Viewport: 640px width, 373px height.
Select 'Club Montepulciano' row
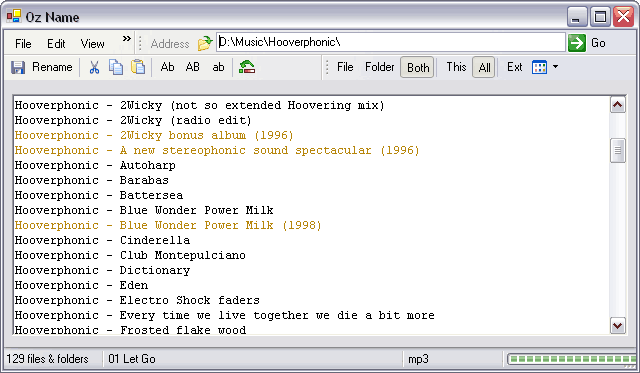[x=130, y=255]
